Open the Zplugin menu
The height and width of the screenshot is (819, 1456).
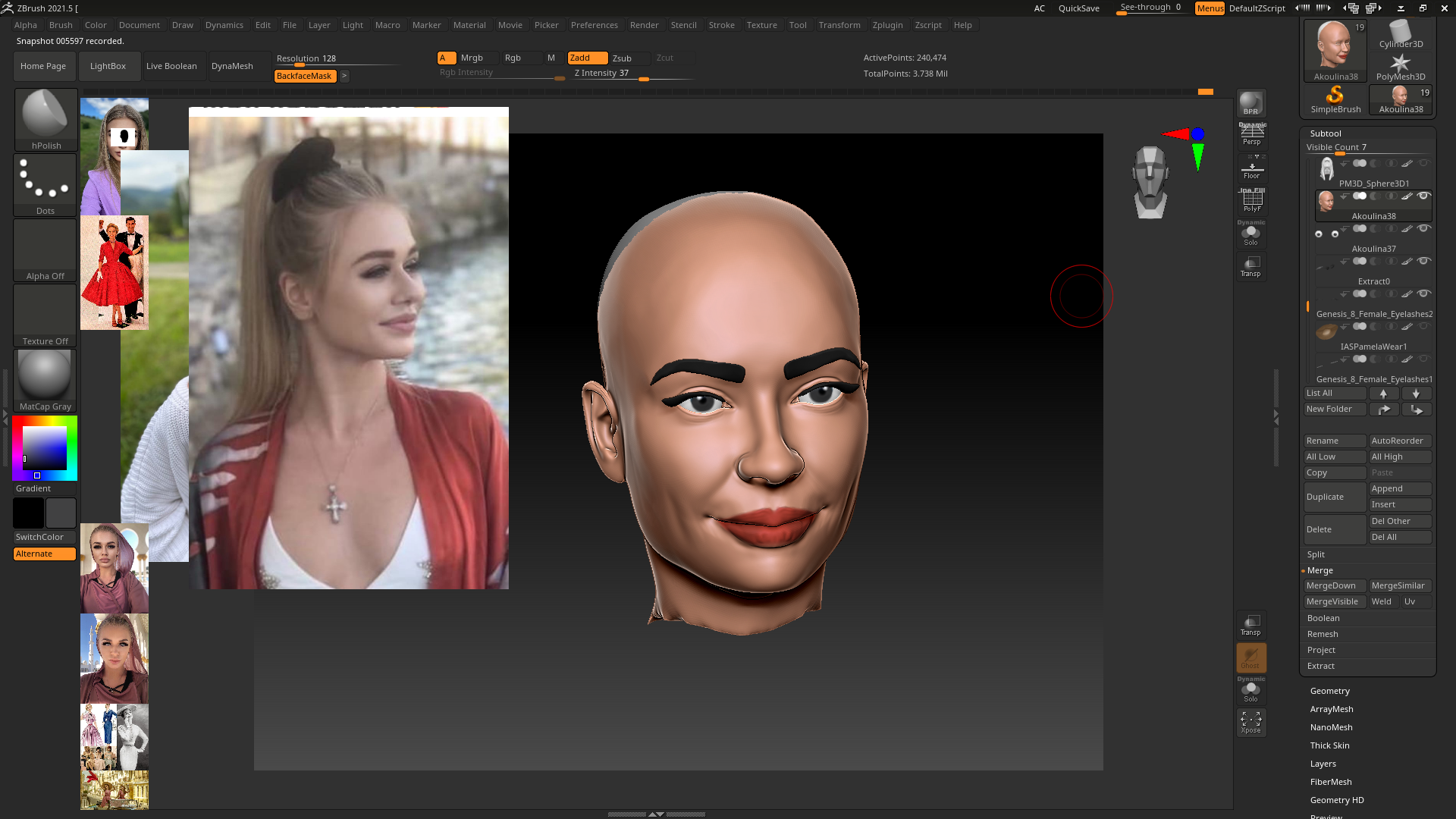(x=887, y=25)
